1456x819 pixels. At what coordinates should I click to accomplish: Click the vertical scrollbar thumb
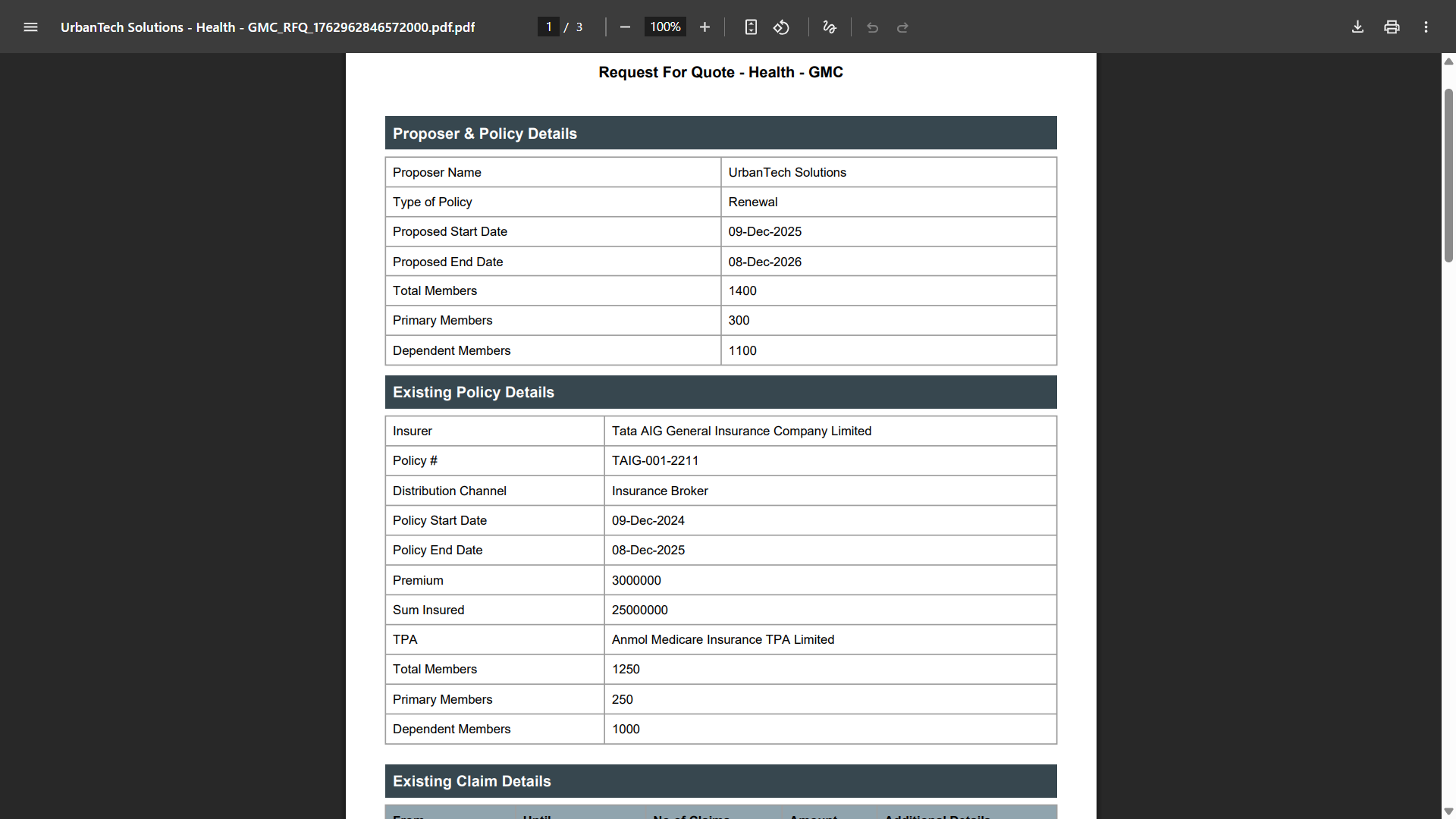click(x=1448, y=174)
